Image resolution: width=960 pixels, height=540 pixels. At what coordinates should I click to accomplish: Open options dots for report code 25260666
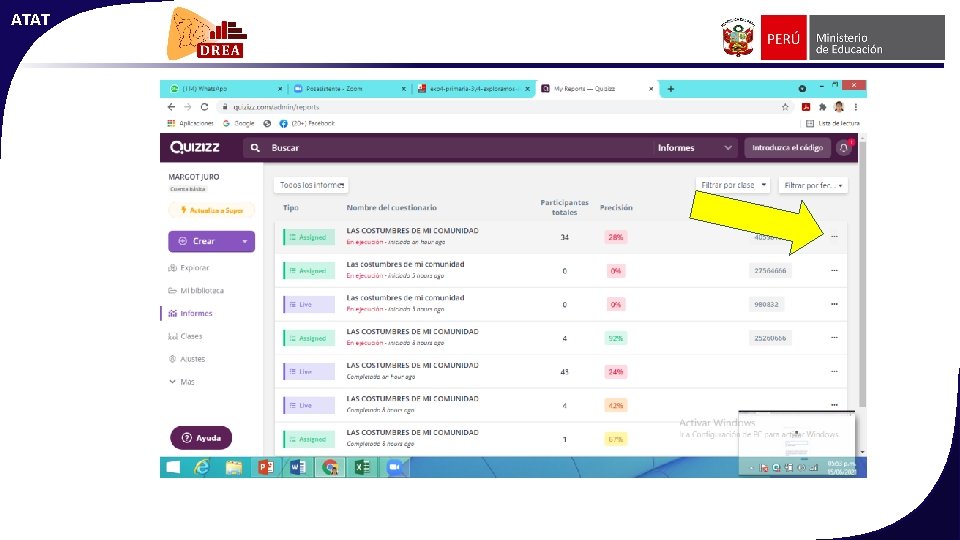click(x=834, y=338)
